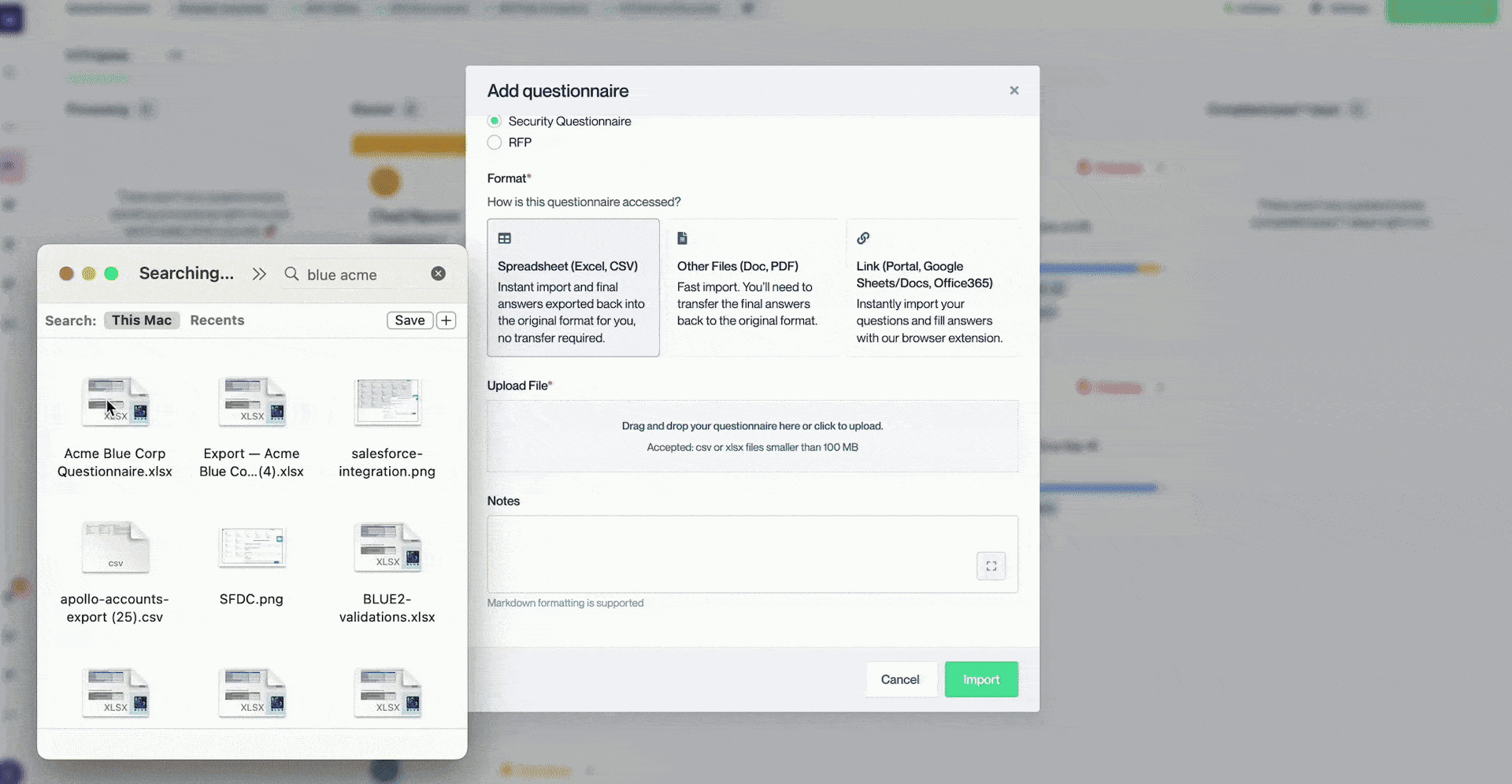Add search criteria with plus button
This screenshot has height=784, width=1512.
[x=447, y=320]
